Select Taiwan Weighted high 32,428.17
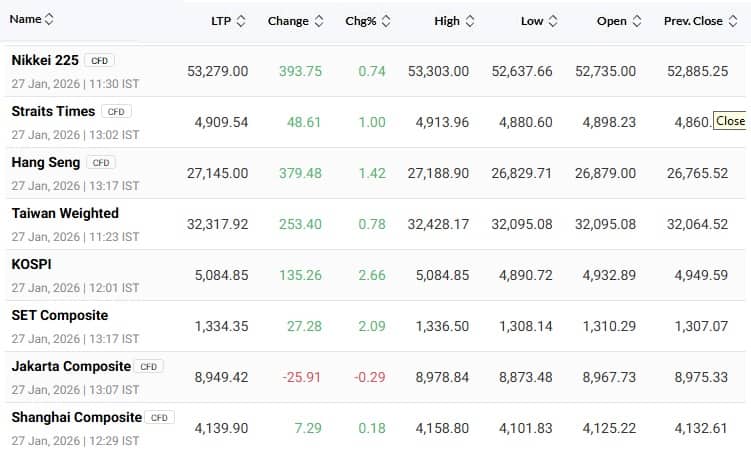 [x=438, y=224]
